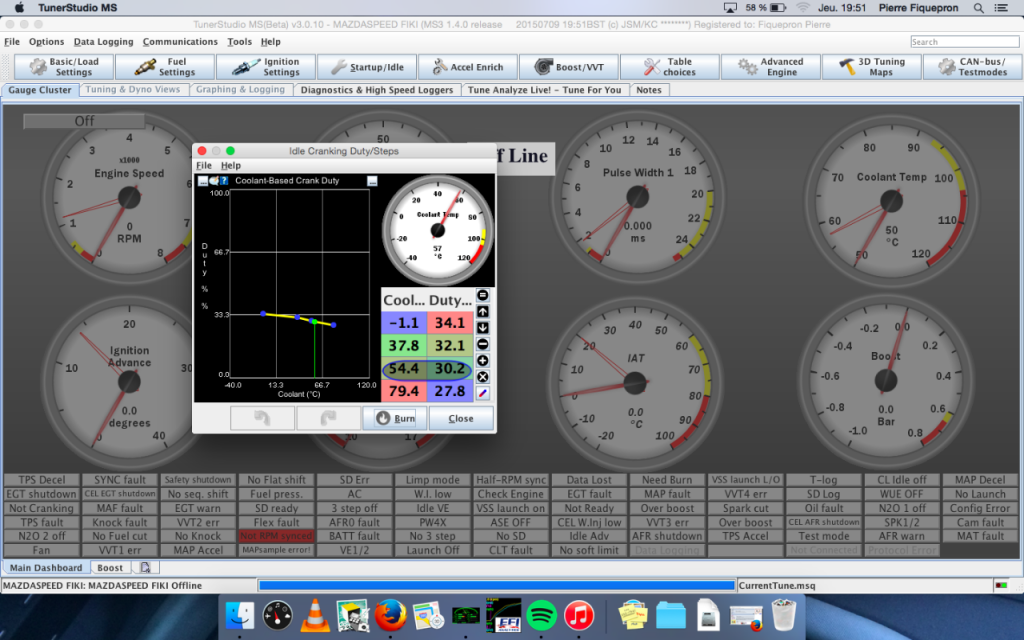Open the Data Logging menu
Image resolution: width=1024 pixels, height=640 pixels.
[x=103, y=41]
